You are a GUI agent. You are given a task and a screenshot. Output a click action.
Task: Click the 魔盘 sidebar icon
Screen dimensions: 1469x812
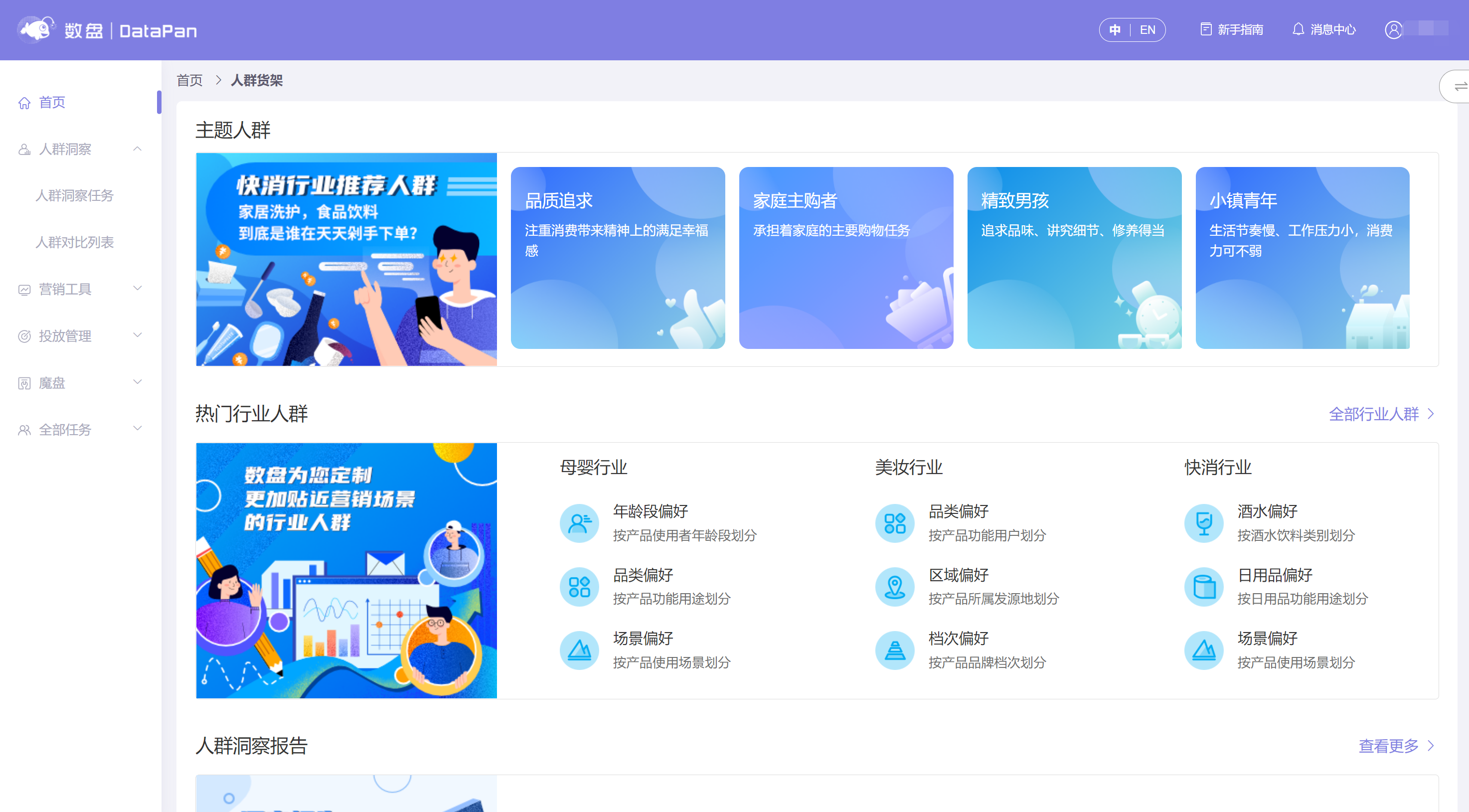24,383
